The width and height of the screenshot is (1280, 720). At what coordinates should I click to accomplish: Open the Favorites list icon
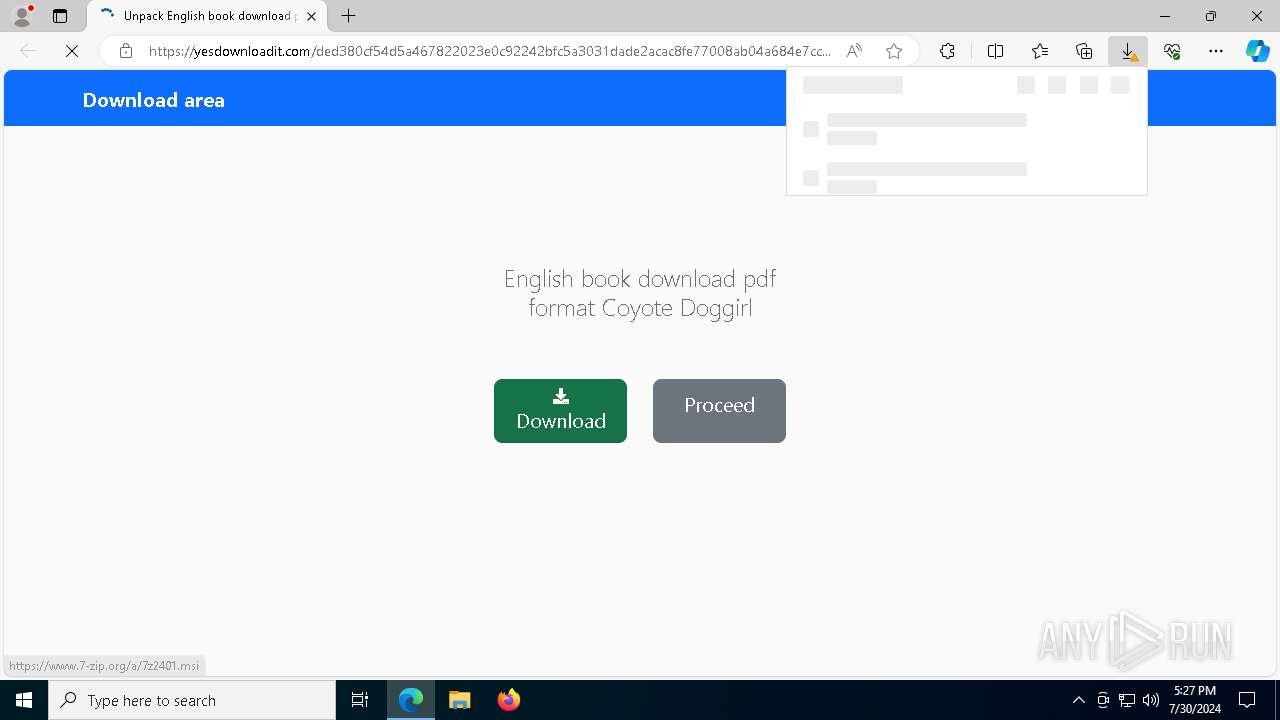click(x=1040, y=51)
